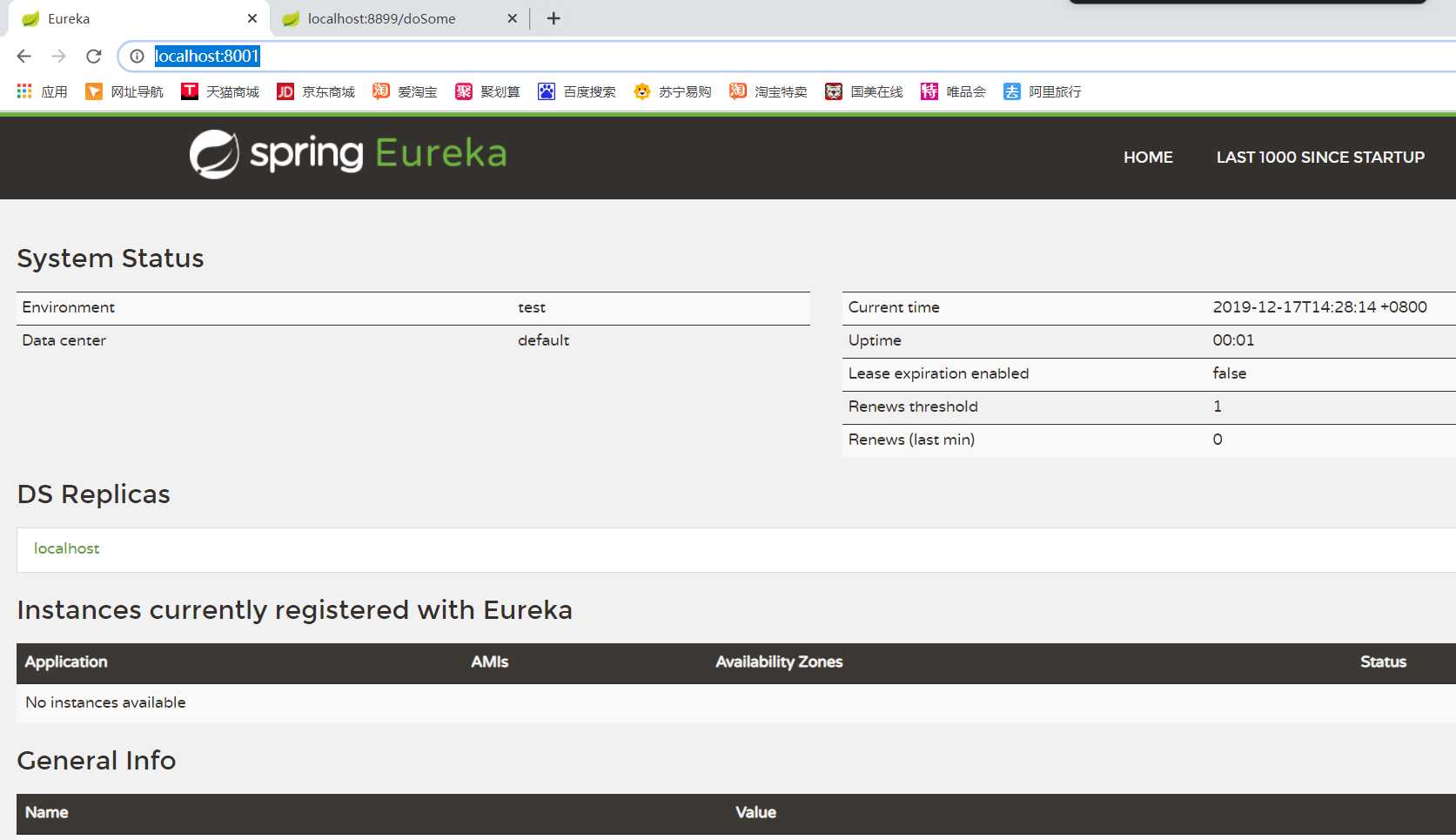
Task: Click the AMIs column header
Action: point(489,662)
